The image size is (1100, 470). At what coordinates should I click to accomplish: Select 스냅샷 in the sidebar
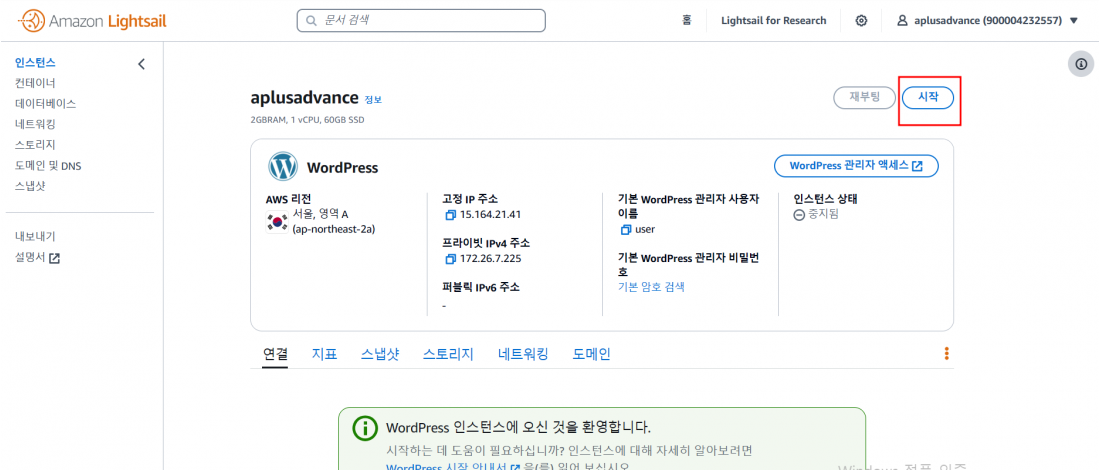(x=30, y=187)
